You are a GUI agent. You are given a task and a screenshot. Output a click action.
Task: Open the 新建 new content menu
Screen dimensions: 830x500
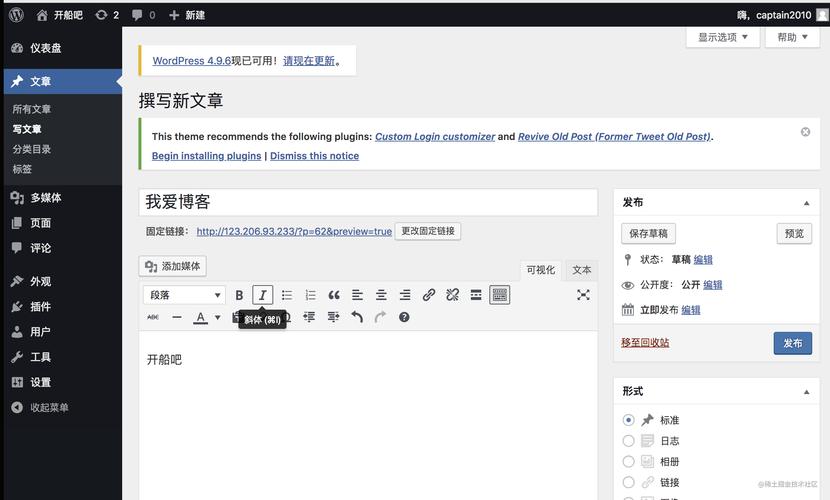(x=187, y=15)
